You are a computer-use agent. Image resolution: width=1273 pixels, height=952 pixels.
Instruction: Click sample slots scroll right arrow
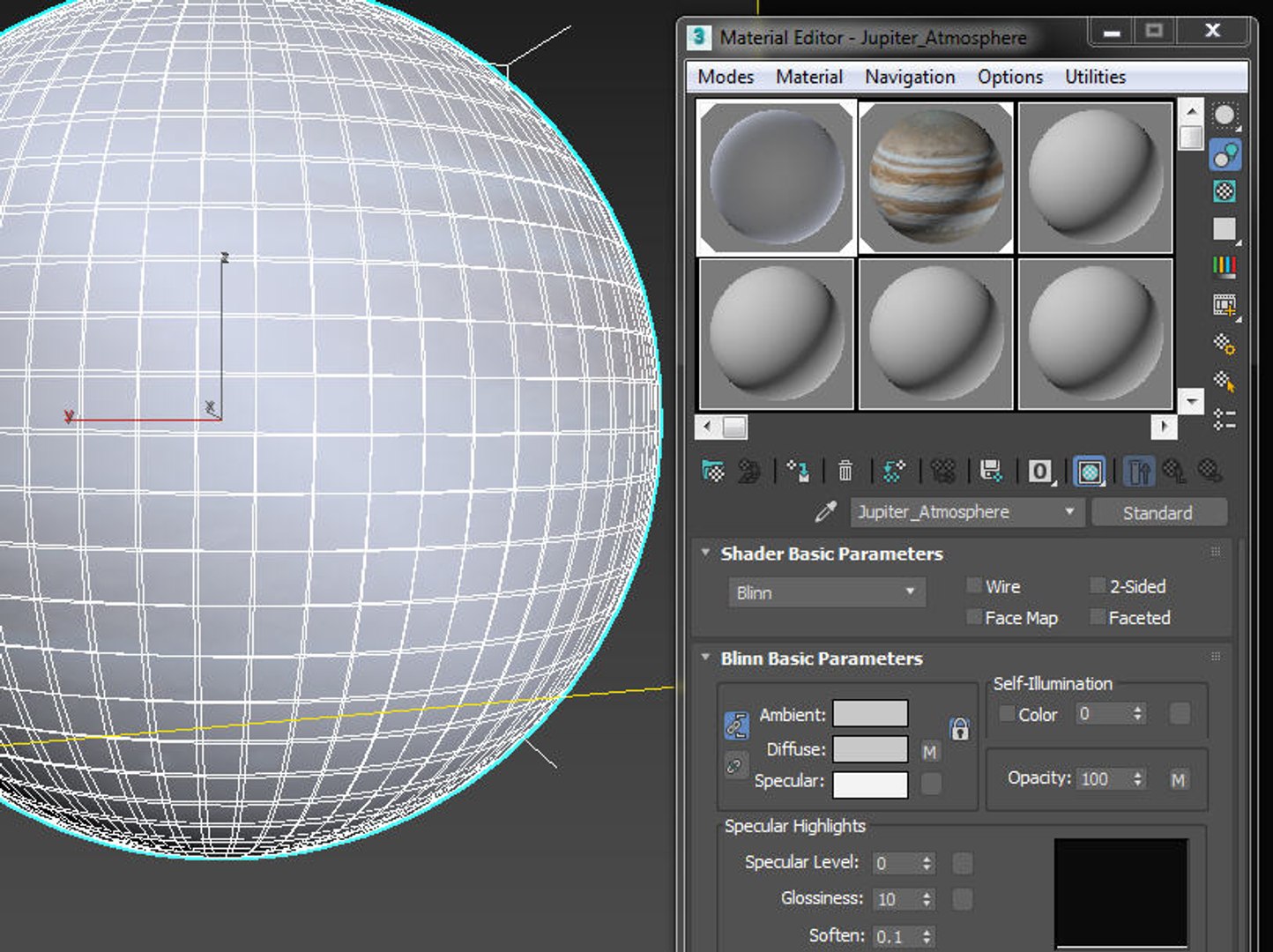[x=1165, y=428]
